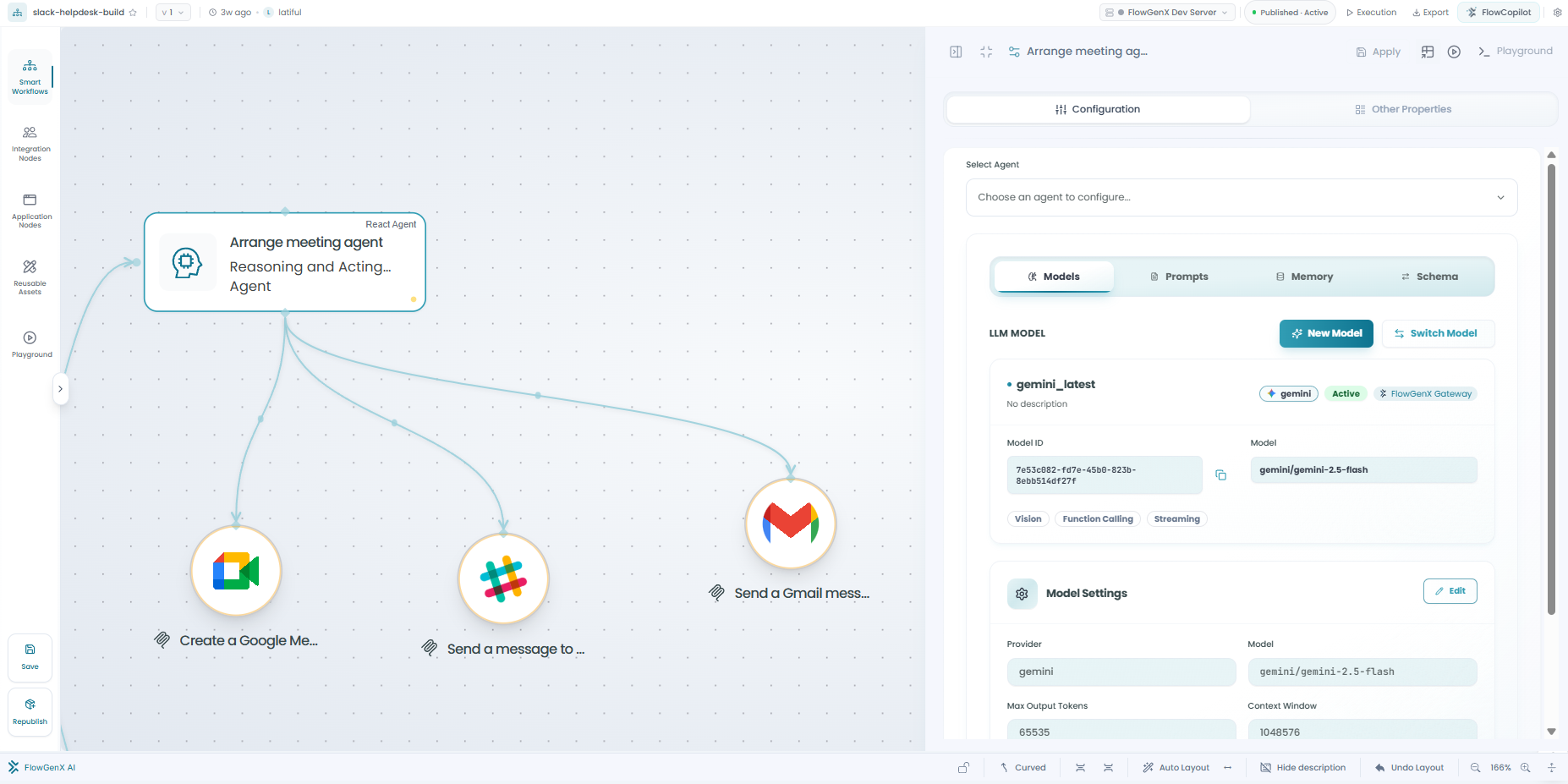Click the Context Window field
The image size is (1568, 784).
[1362, 731]
